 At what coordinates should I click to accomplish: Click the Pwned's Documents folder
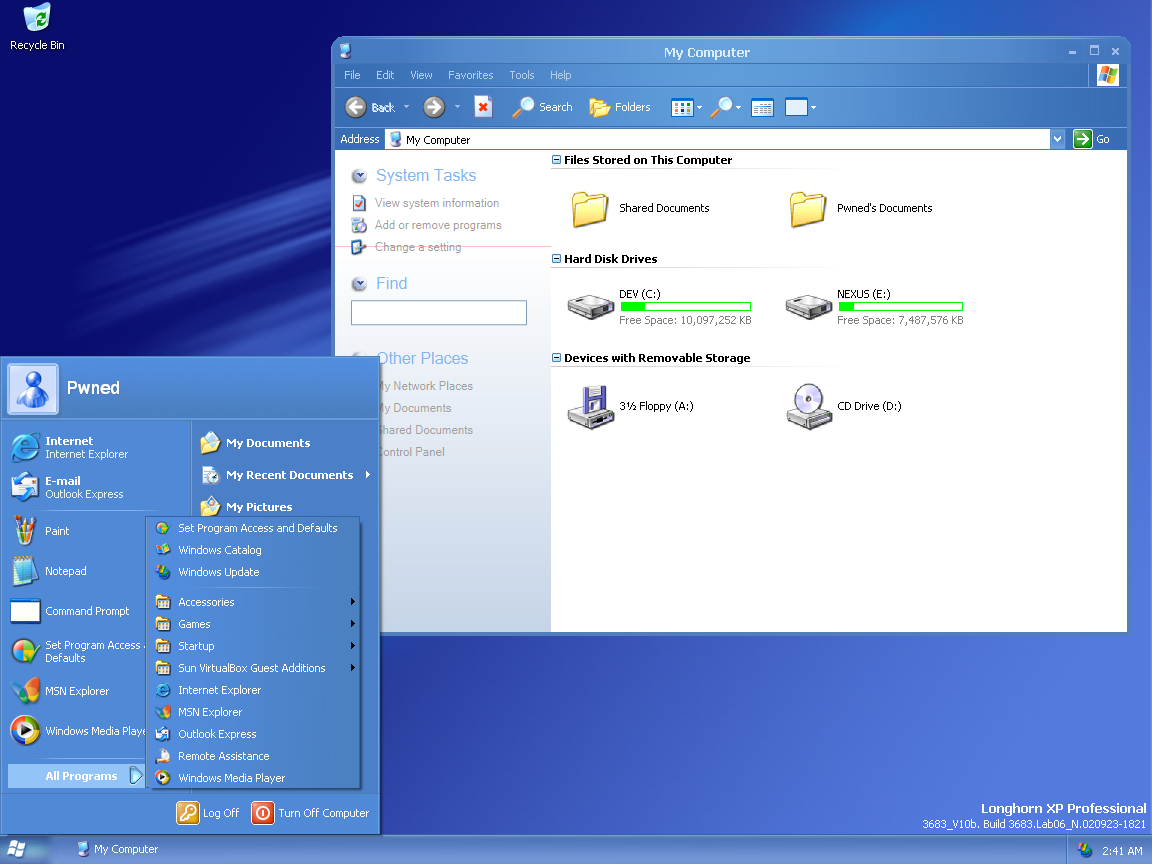(808, 208)
